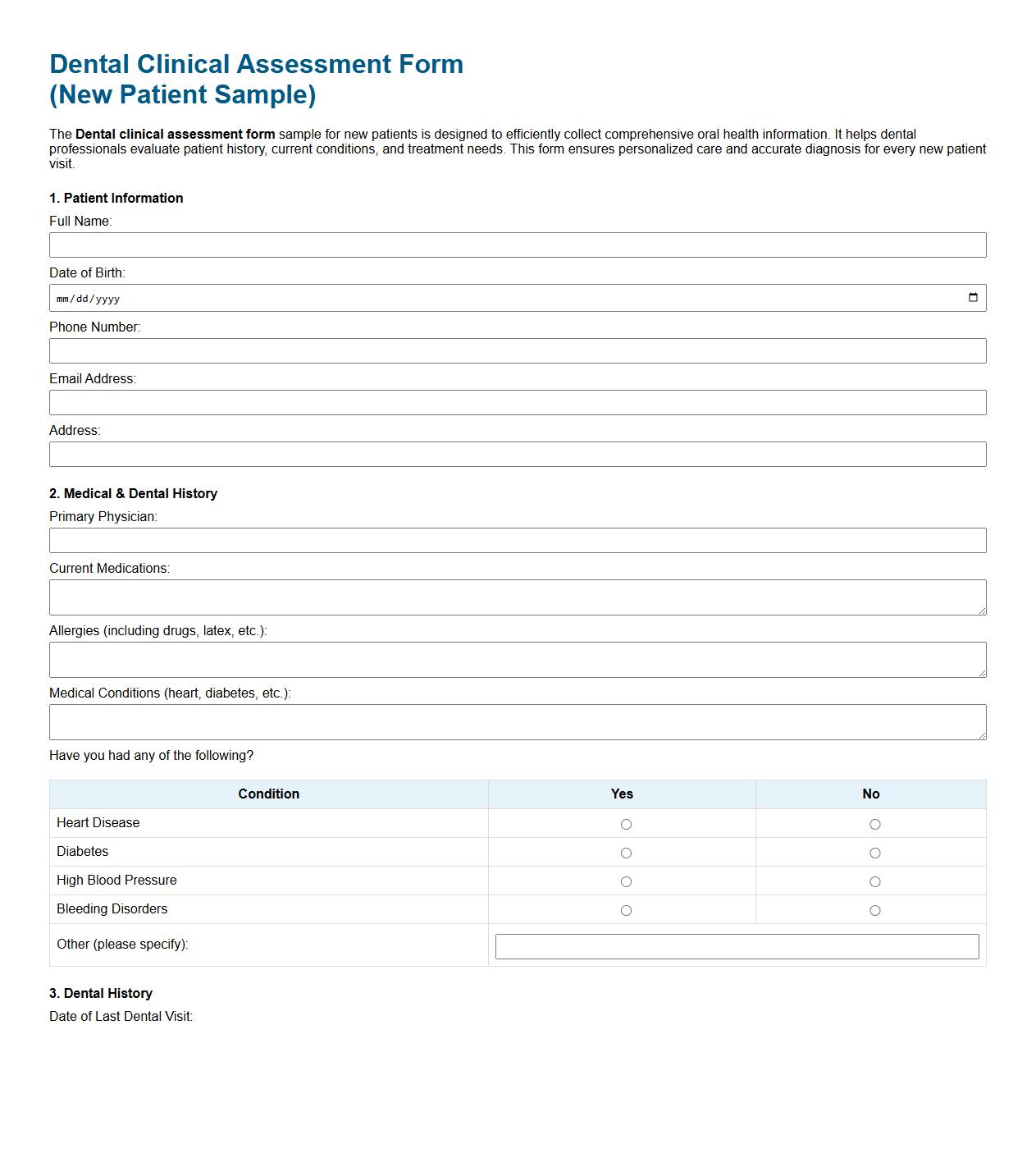
Task: Click the Medical Conditions text area
Action: [517, 721]
